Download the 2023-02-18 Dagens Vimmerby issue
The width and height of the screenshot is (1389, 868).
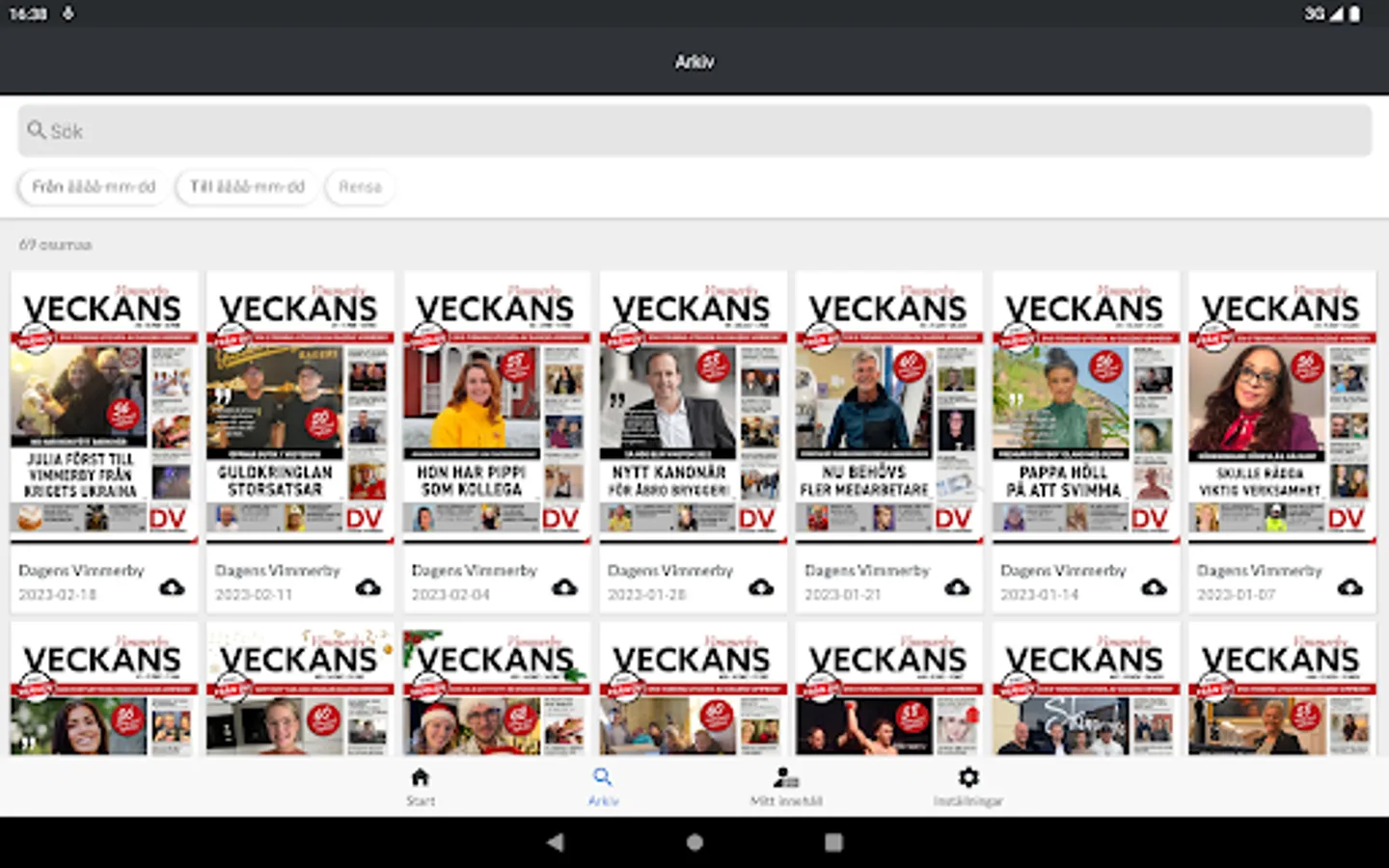[172, 586]
